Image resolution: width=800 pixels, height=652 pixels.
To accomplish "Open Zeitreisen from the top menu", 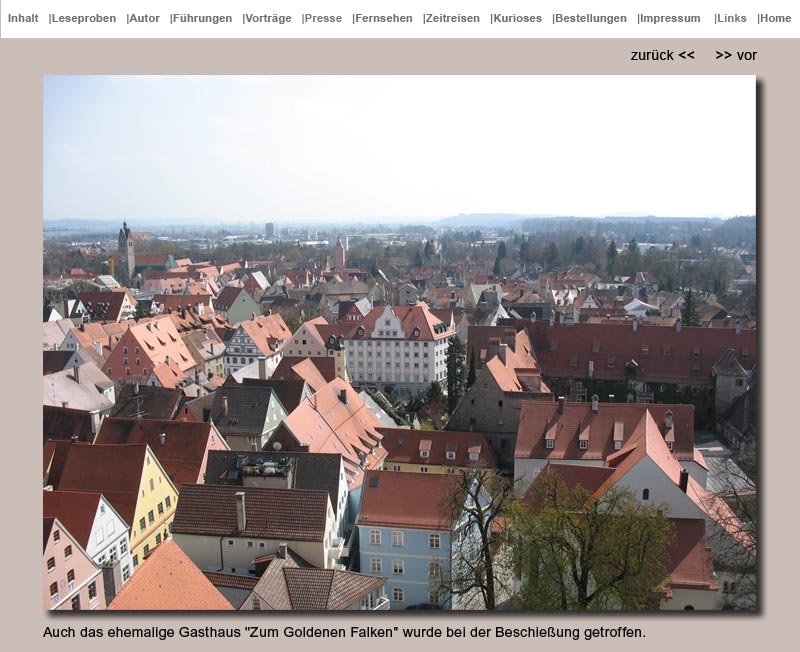I will tap(452, 18).
